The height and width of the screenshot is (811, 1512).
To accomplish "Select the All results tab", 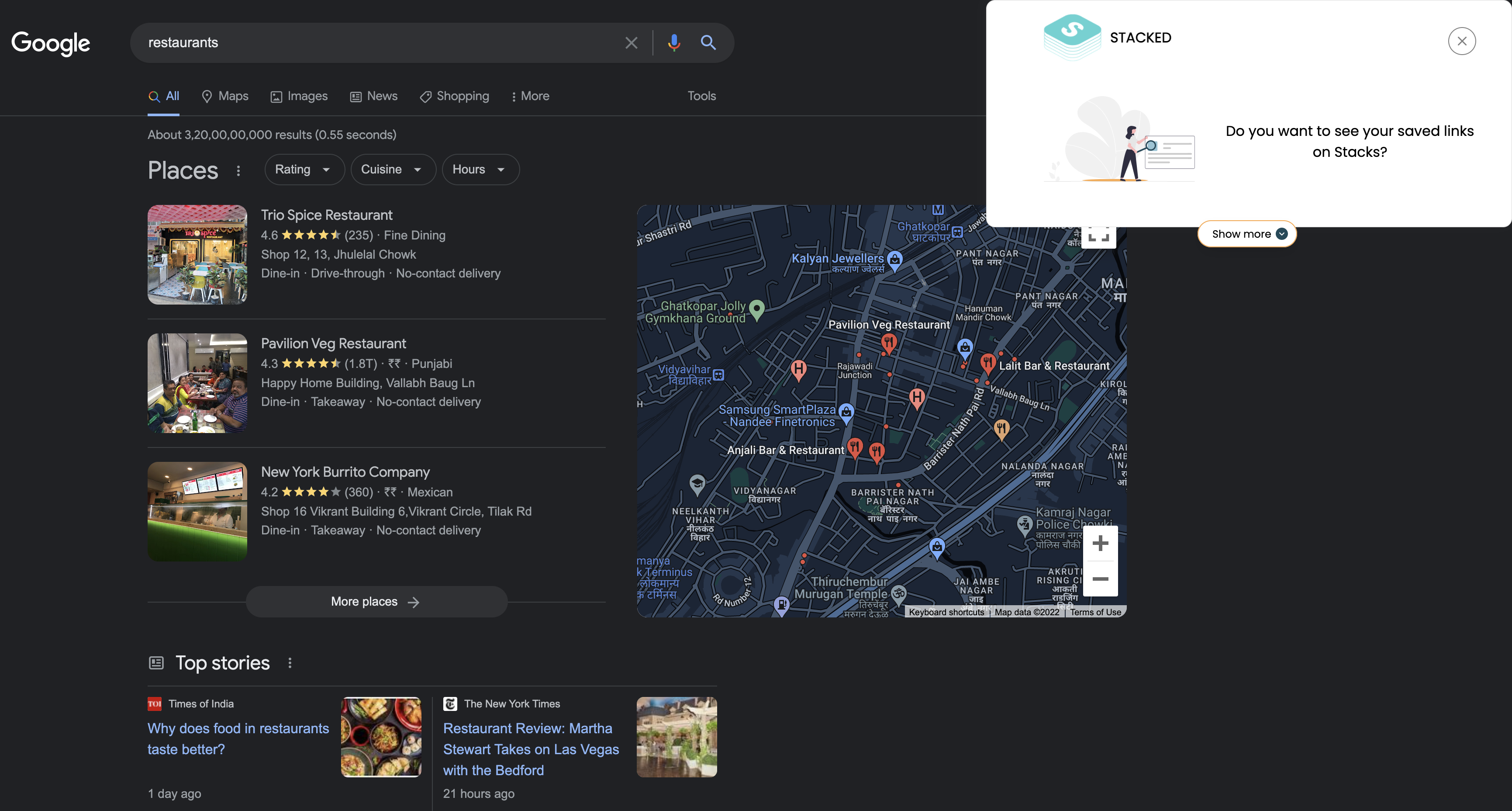I will tap(164, 96).
